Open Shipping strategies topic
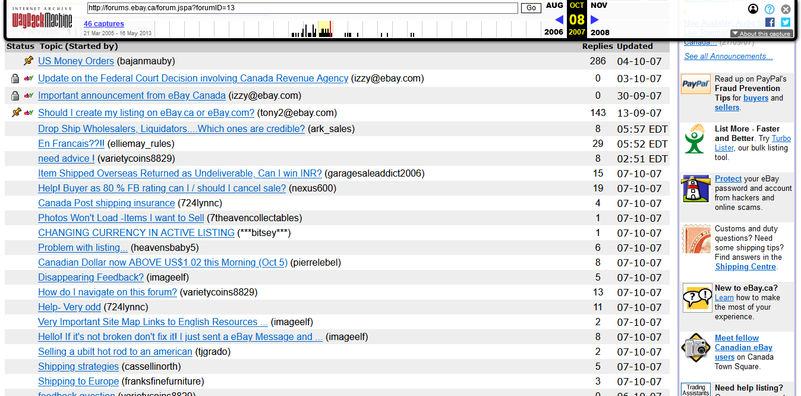The width and height of the screenshot is (801, 396). (78, 366)
